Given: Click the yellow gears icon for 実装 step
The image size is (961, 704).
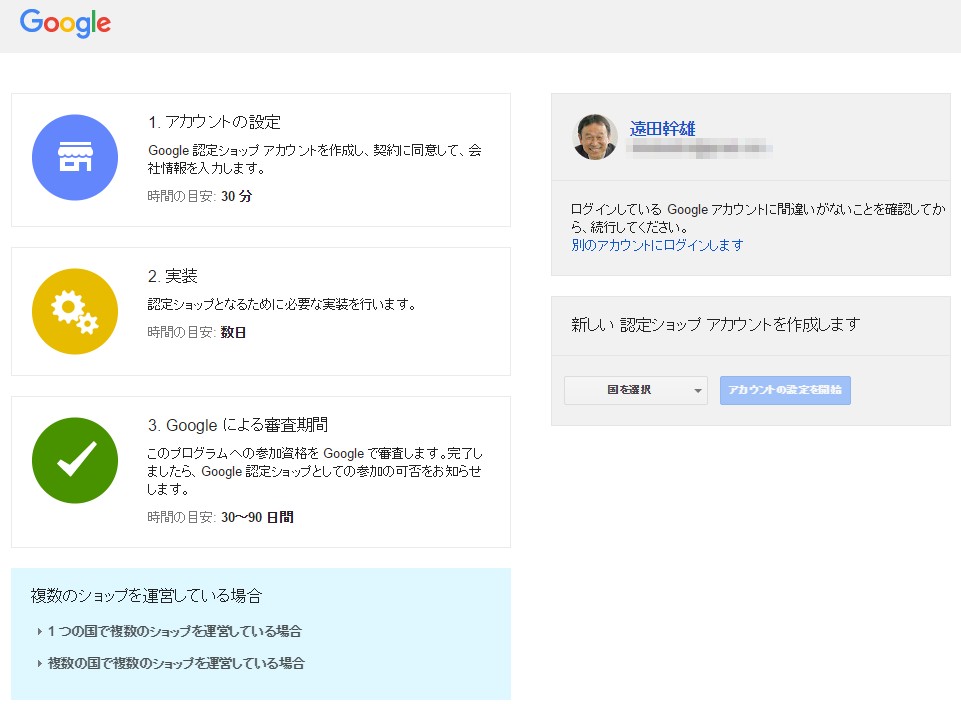Looking at the screenshot, I should 75,311.
